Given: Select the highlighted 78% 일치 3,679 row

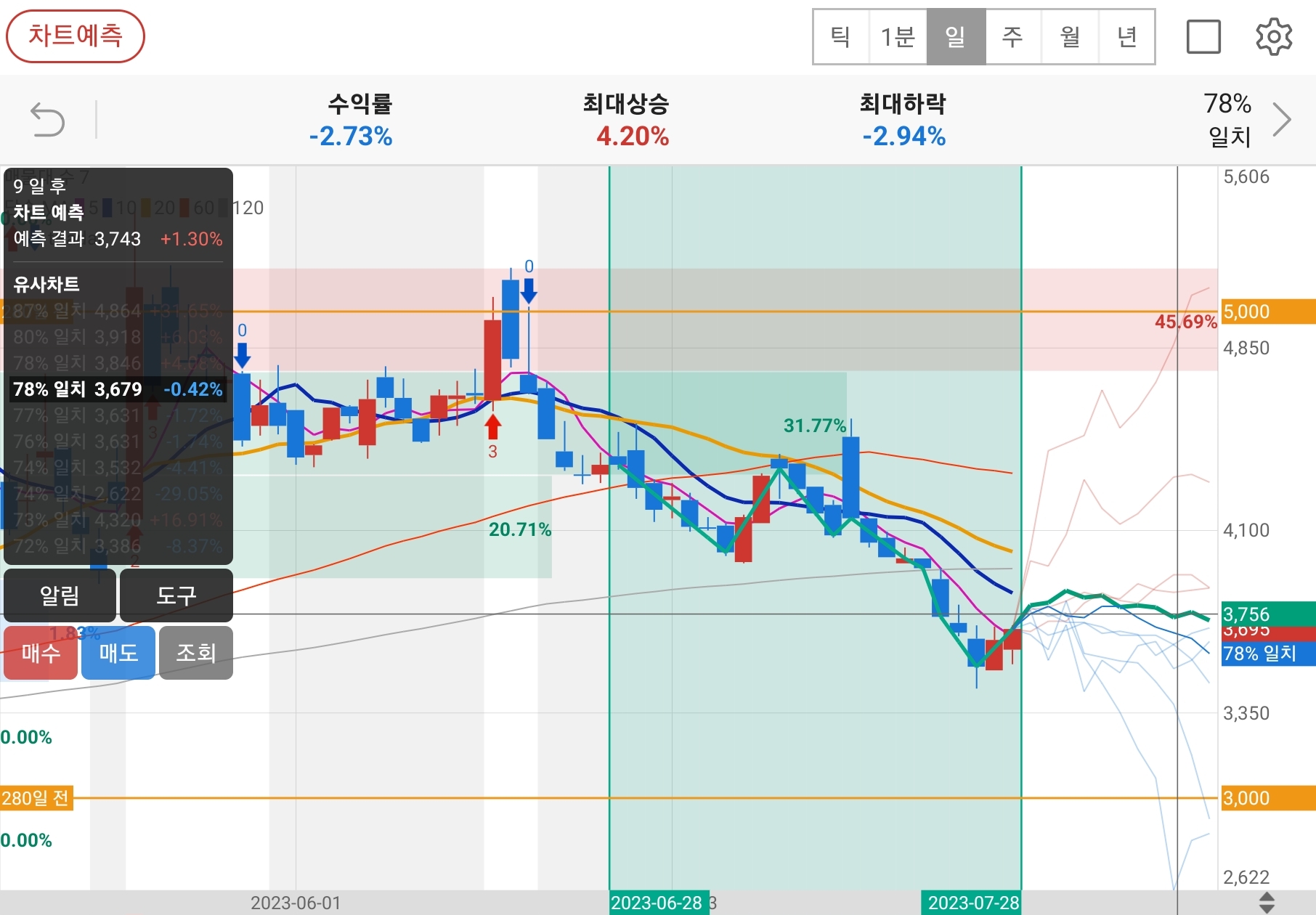Looking at the screenshot, I should click(x=118, y=389).
